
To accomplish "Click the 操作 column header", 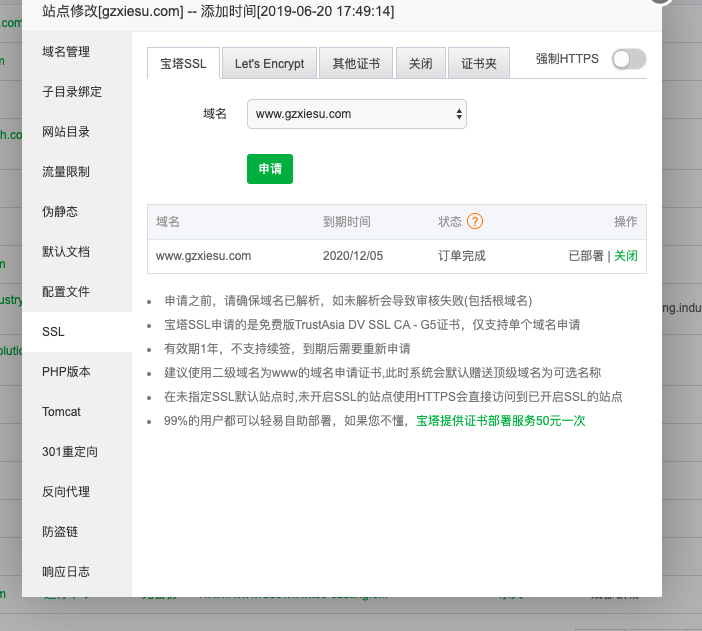I will 625,221.
